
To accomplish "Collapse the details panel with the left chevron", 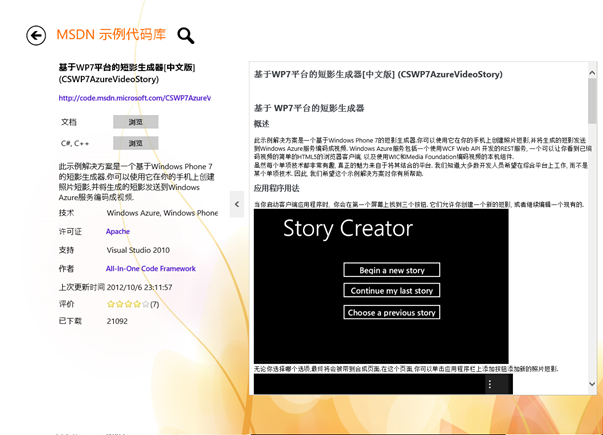I will point(237,204).
